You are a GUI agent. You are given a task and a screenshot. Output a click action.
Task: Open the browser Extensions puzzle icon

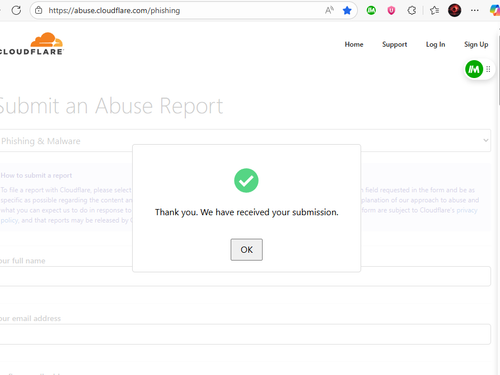pyautogui.click(x=412, y=10)
